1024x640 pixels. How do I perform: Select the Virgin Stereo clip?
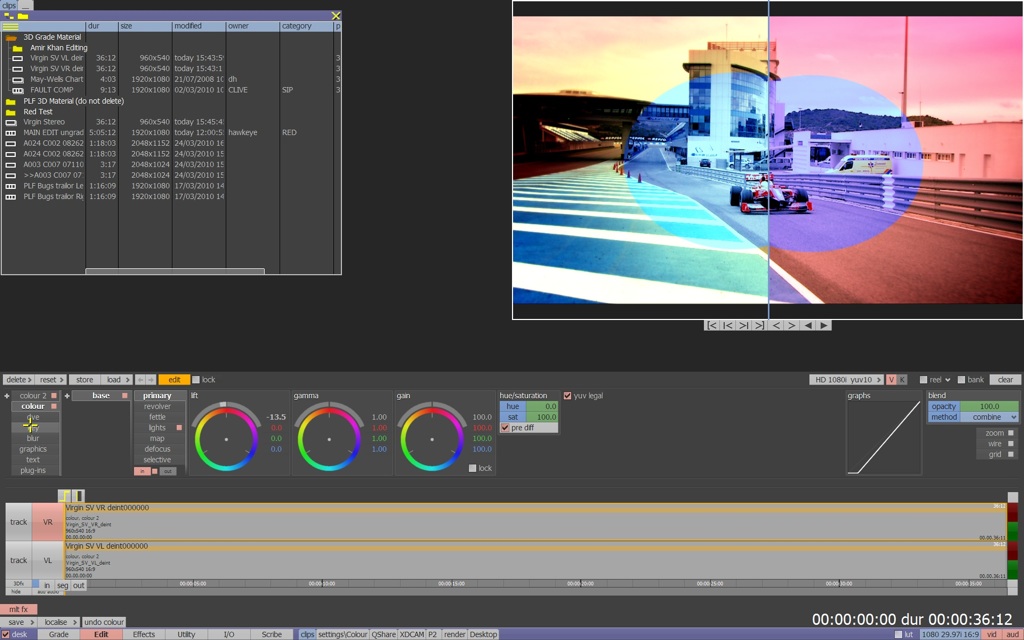coord(44,122)
